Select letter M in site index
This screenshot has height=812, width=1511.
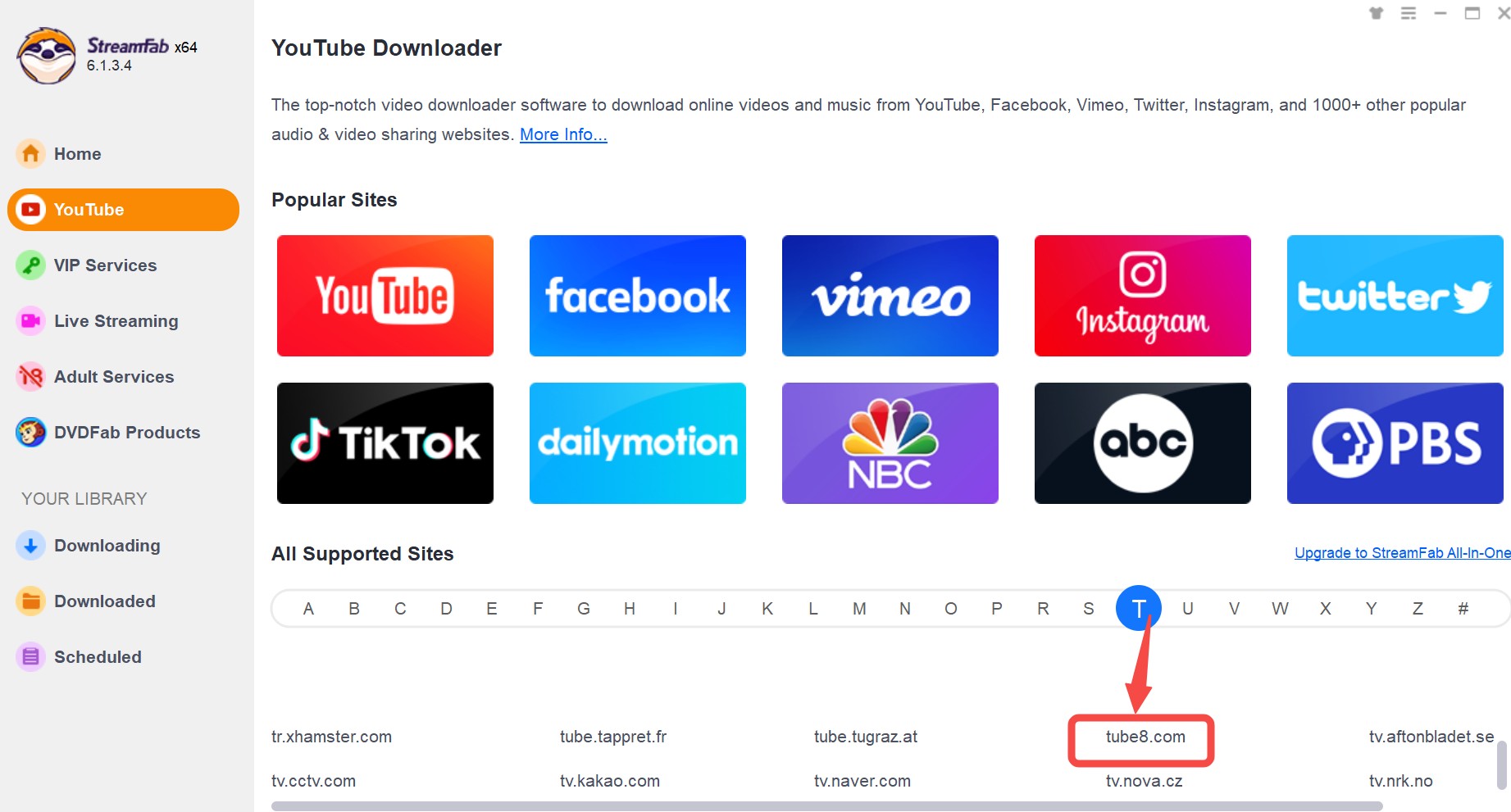pos(859,609)
